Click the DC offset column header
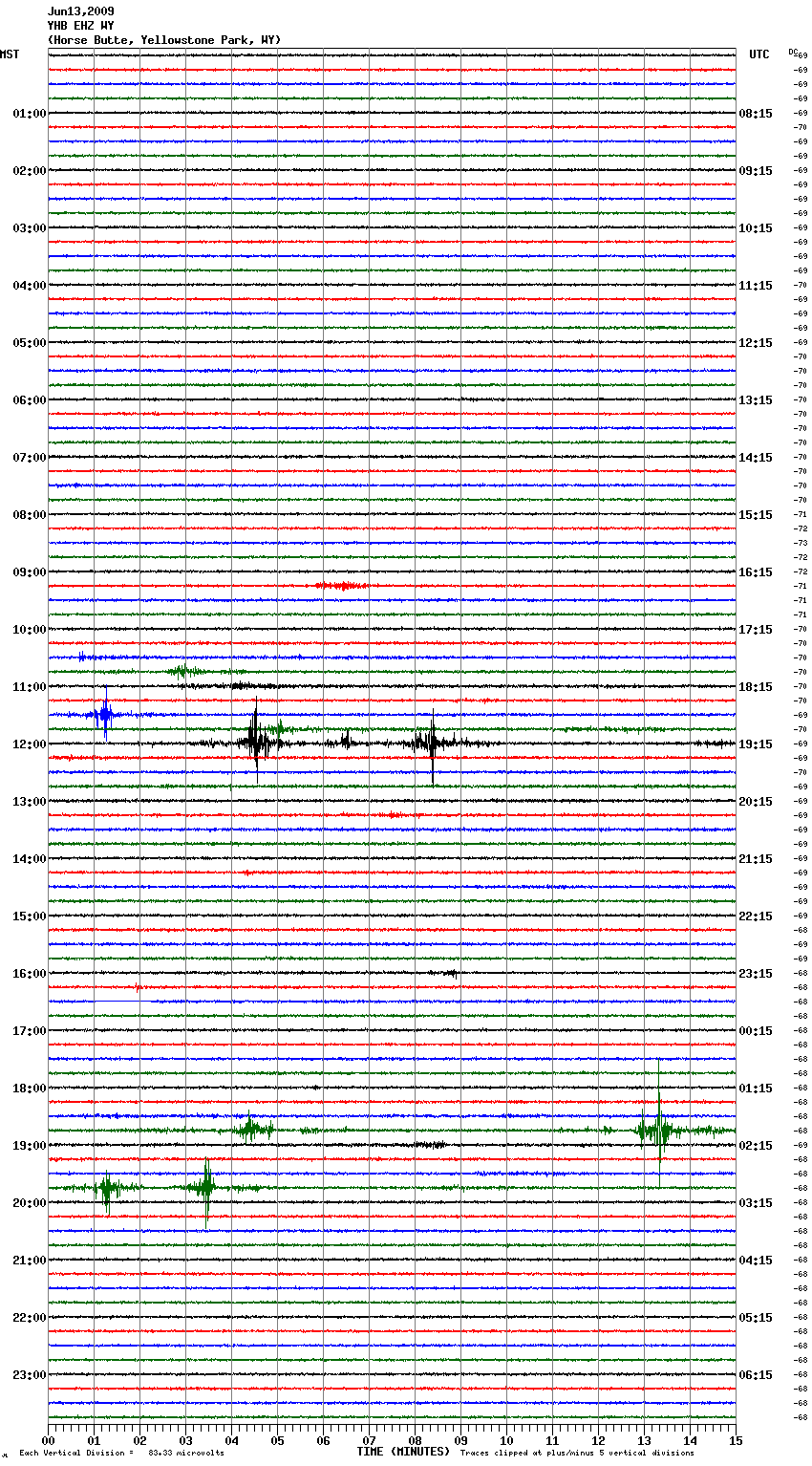Image resolution: width=812 pixels, height=1466 pixels. pos(793,51)
